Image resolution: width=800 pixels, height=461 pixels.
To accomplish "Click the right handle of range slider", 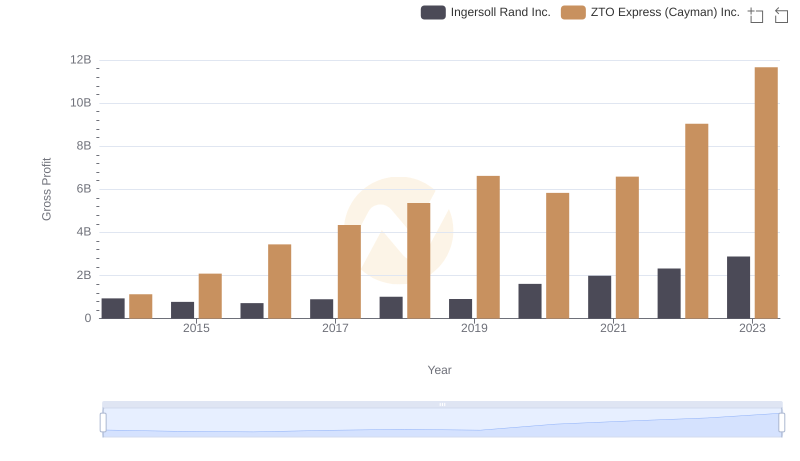I will pos(782,423).
